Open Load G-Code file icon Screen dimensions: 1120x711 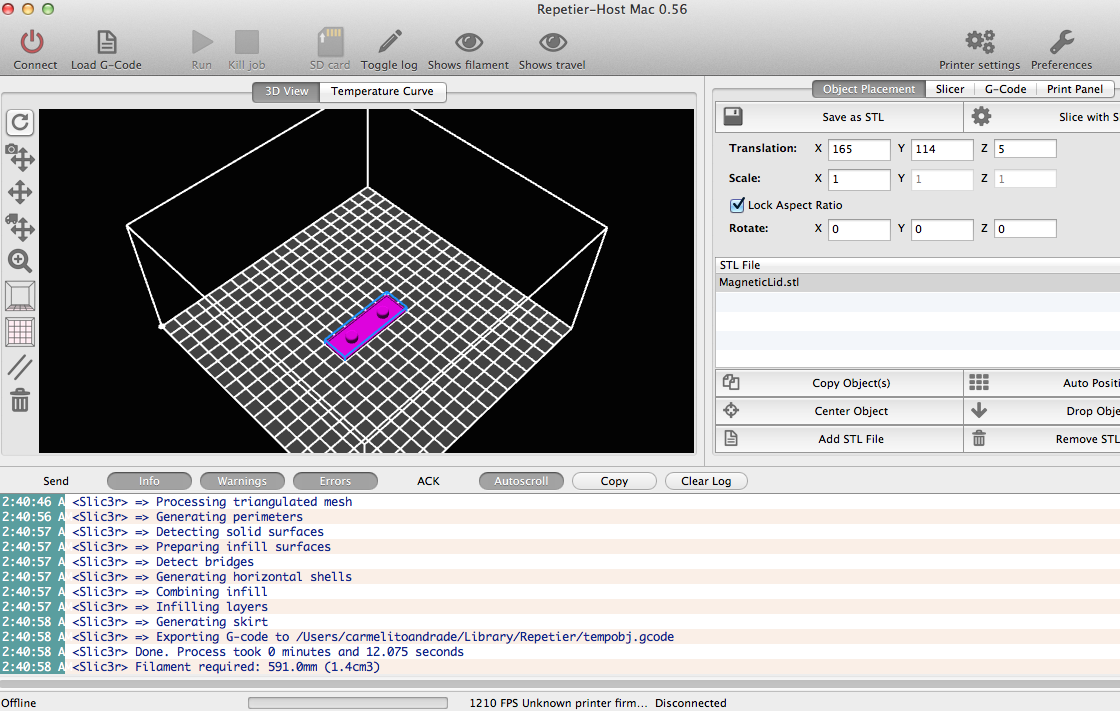click(x=106, y=41)
